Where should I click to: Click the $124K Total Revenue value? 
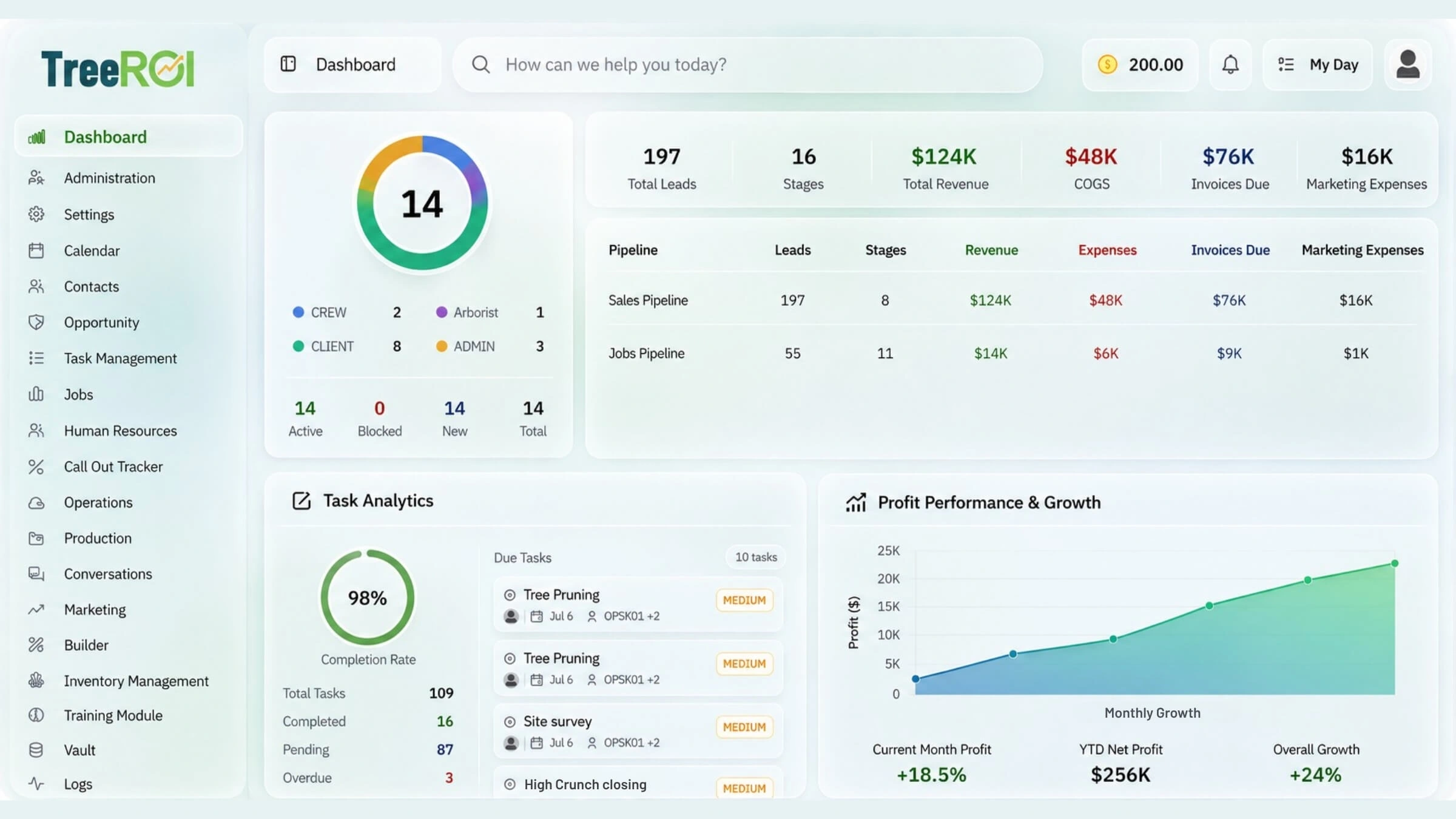pyautogui.click(x=944, y=157)
